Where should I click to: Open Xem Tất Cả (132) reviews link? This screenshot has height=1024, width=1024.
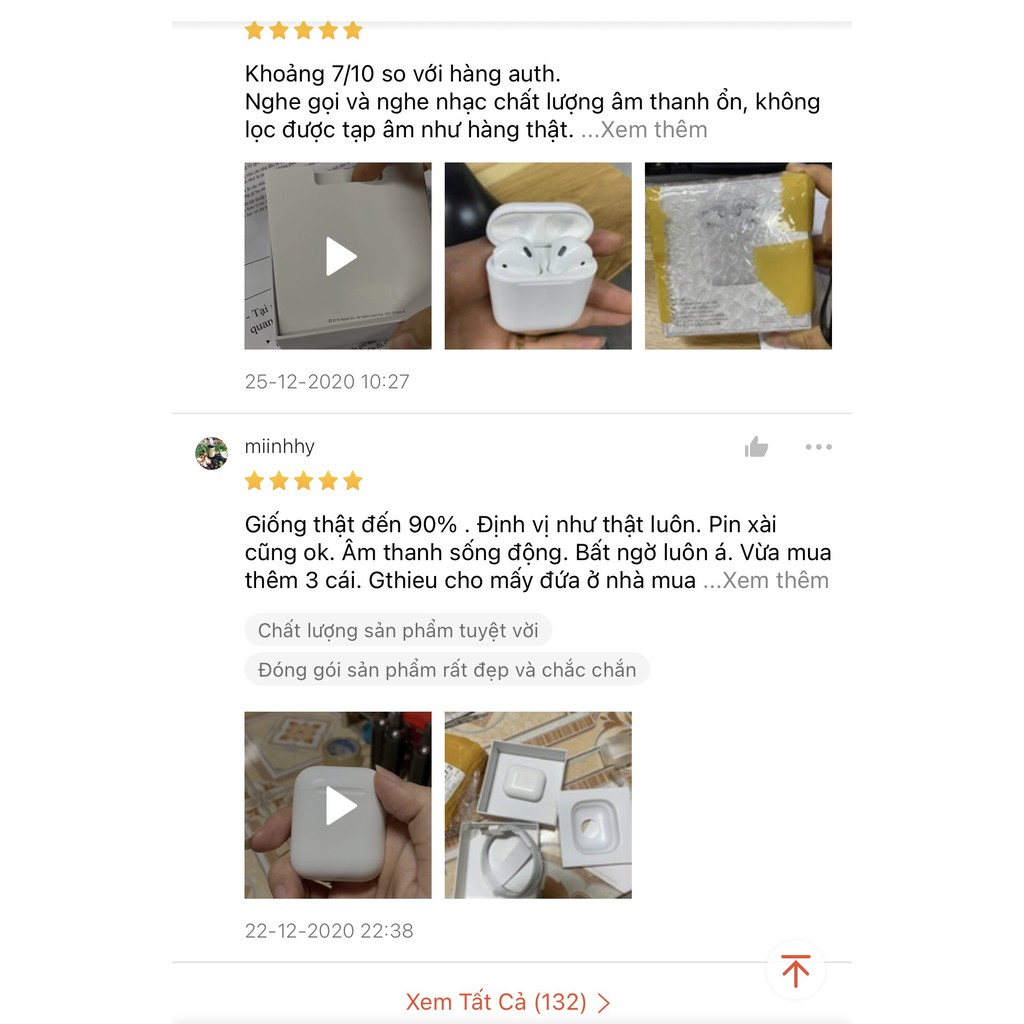tap(508, 1002)
